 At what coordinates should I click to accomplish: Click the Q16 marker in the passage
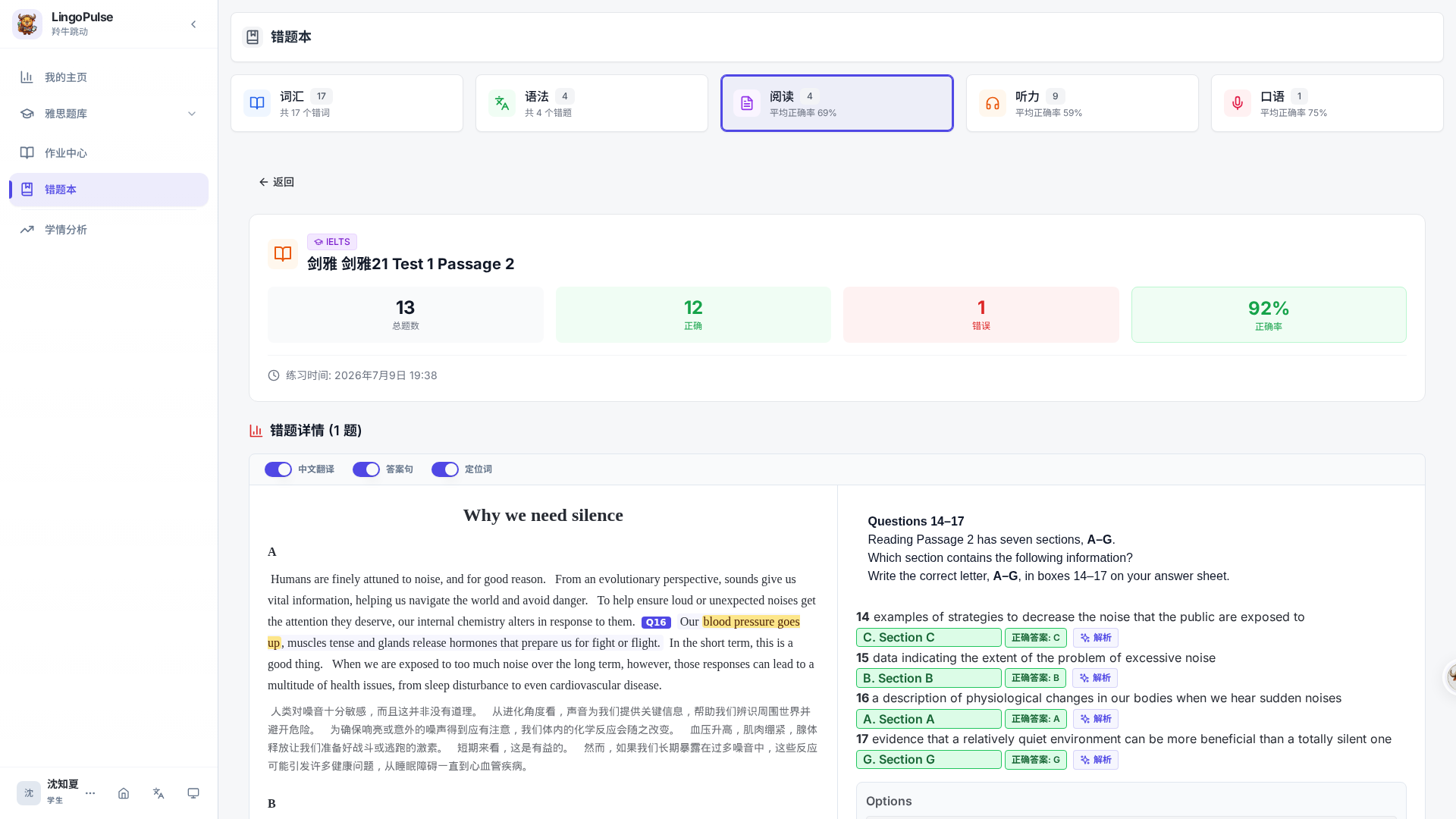point(656,623)
